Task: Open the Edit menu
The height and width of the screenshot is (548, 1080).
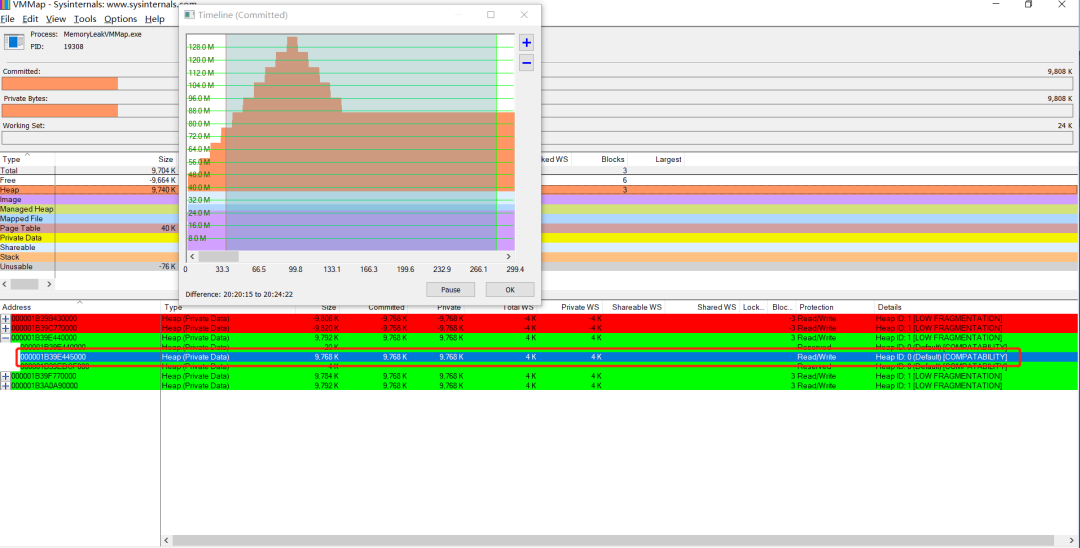Action: (30, 19)
